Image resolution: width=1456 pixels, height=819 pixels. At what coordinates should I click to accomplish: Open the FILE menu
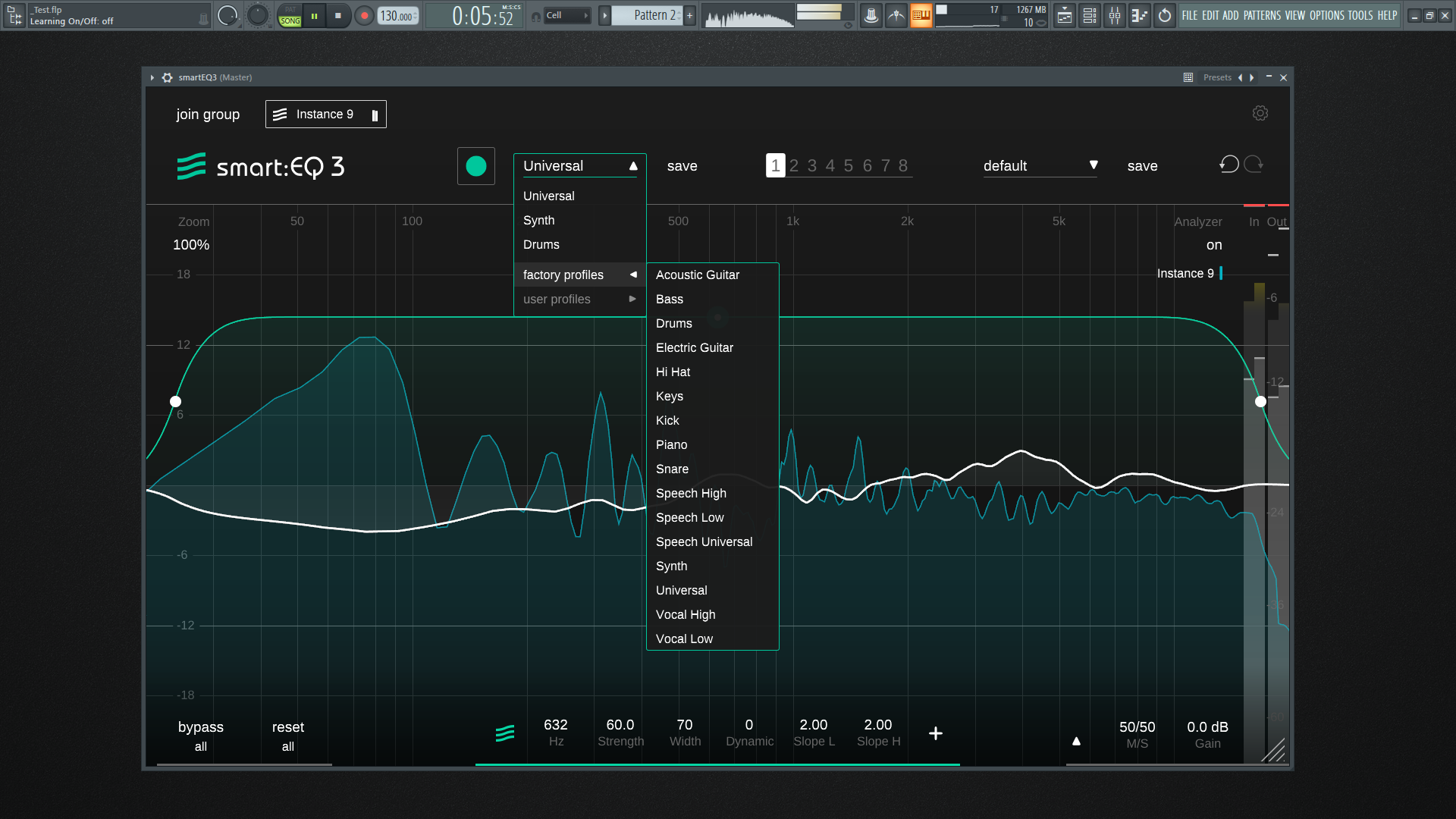pos(1190,15)
